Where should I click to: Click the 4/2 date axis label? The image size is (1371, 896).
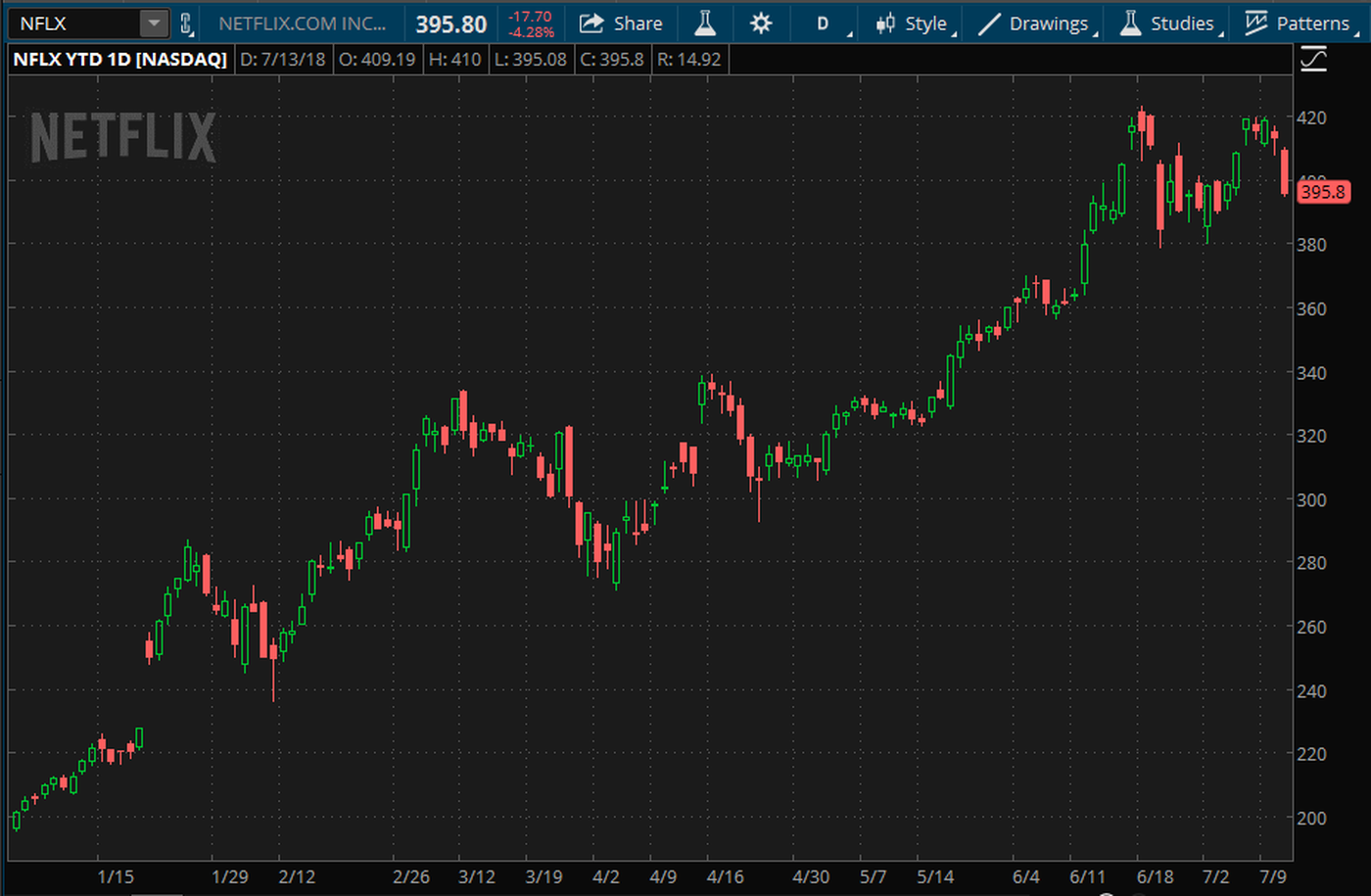[606, 876]
